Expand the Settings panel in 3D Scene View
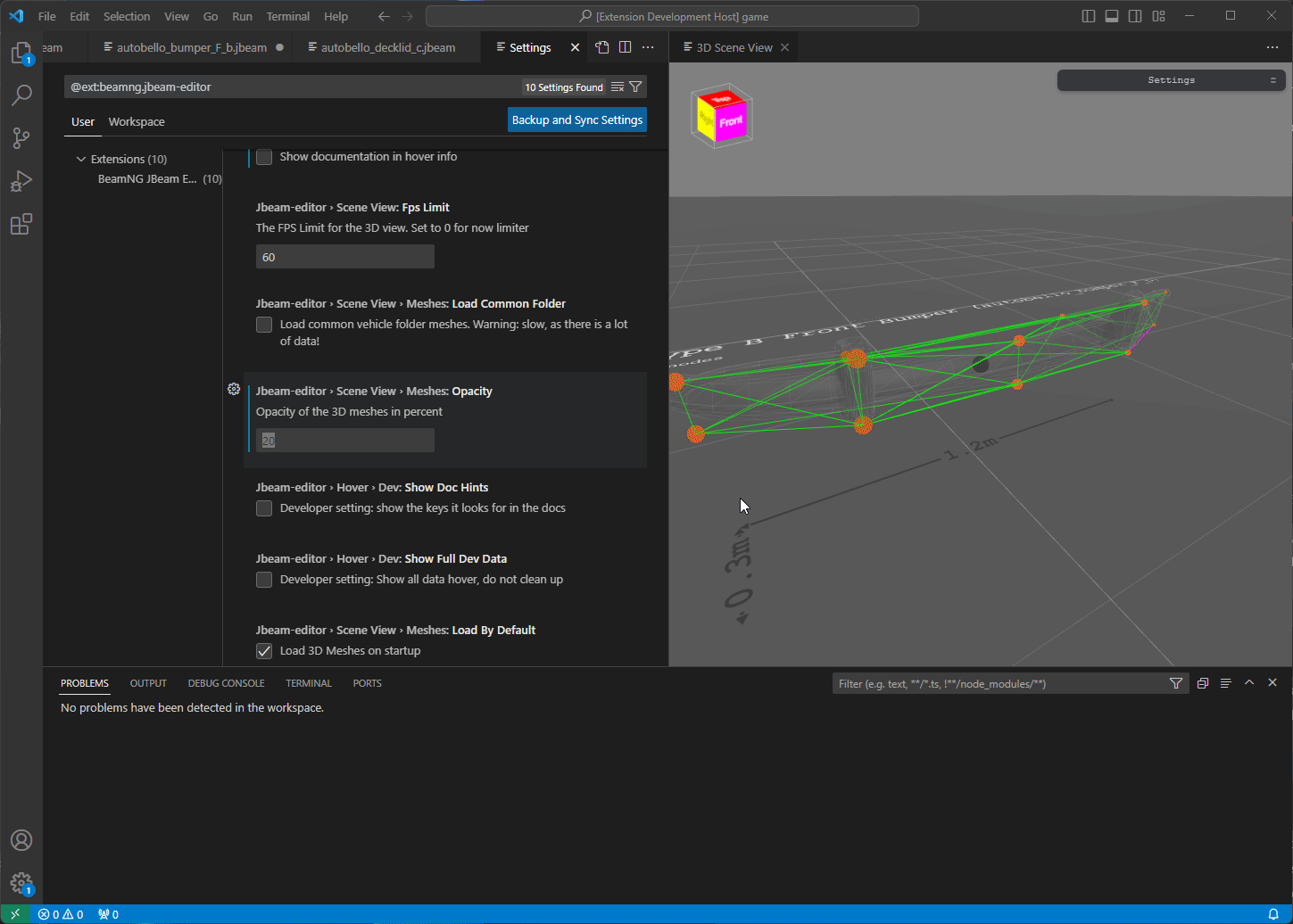The height and width of the screenshot is (924, 1293). [x=1171, y=80]
